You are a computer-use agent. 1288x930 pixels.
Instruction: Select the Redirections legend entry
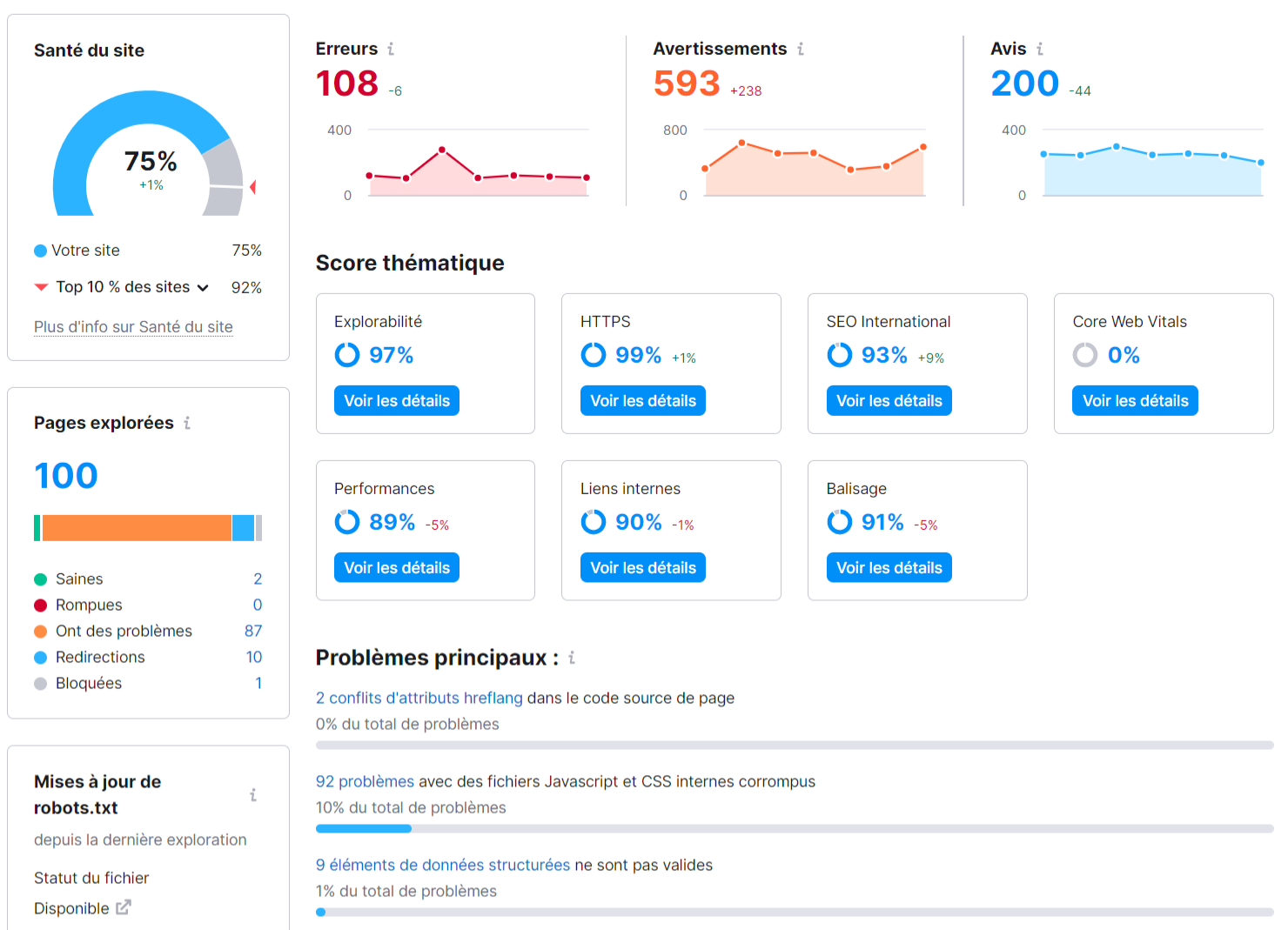coord(99,657)
